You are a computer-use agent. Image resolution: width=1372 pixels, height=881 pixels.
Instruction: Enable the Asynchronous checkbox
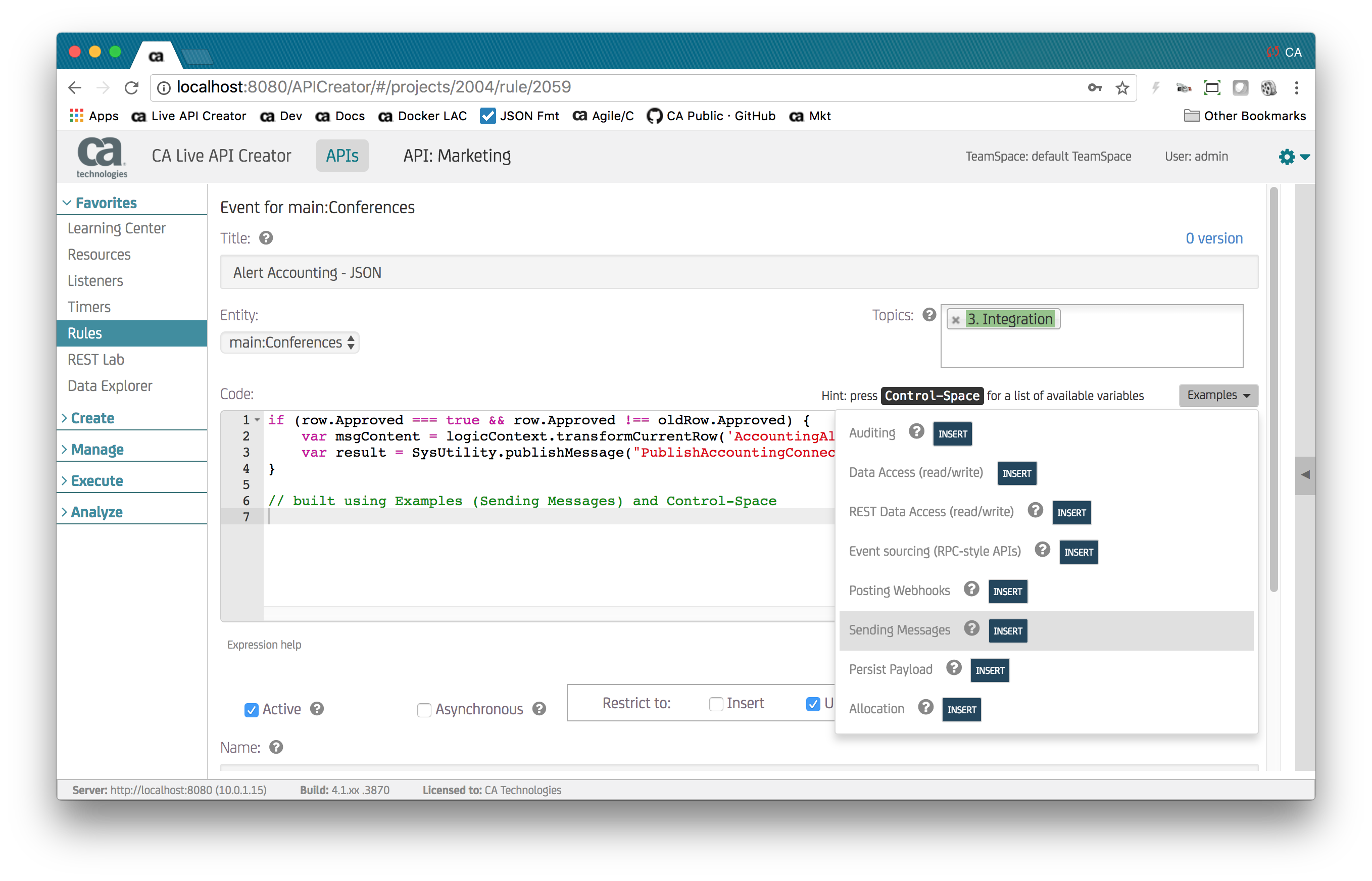tap(424, 710)
